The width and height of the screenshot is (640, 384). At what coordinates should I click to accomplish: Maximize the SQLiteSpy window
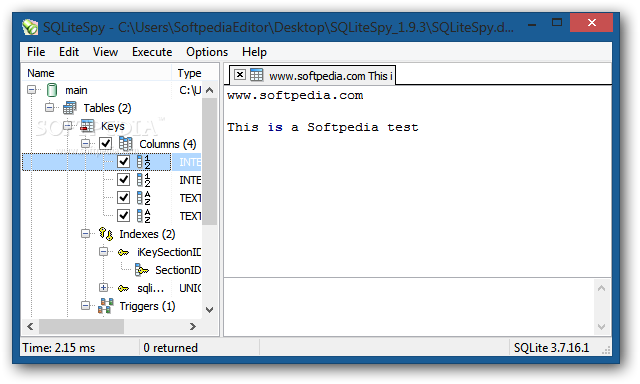(x=557, y=22)
